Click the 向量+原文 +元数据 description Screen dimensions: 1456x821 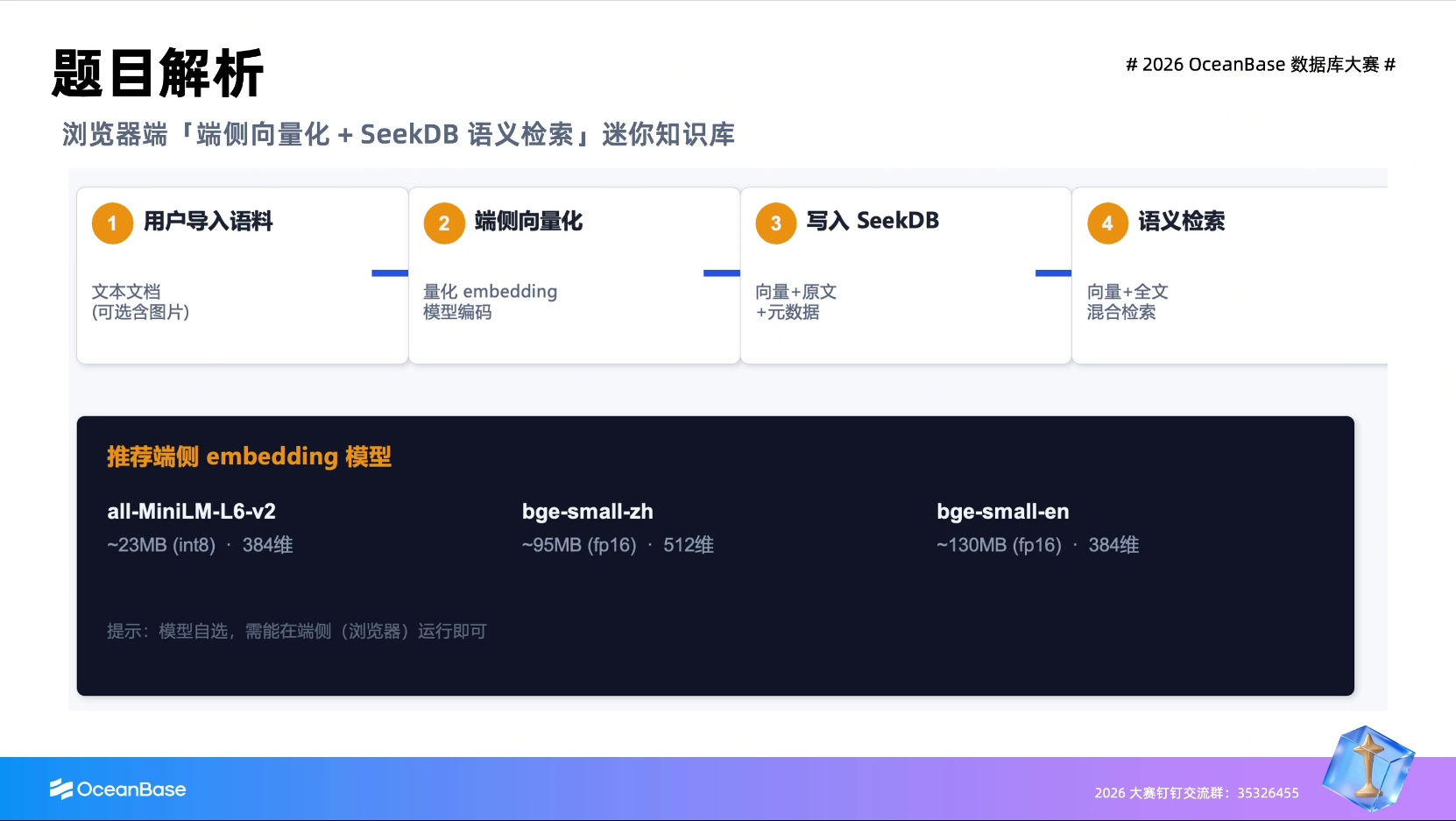(x=795, y=301)
